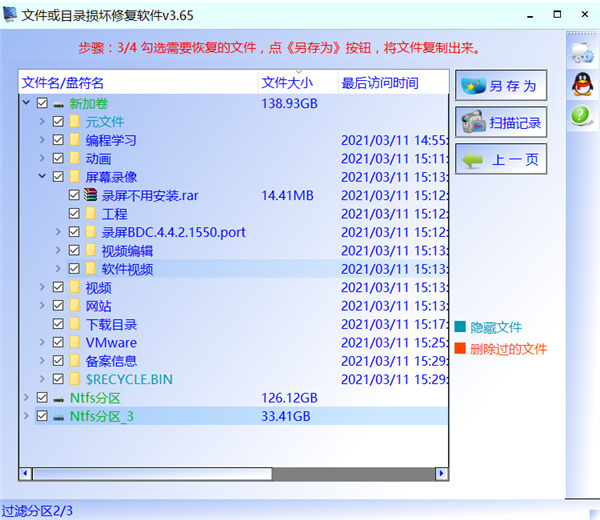Image resolution: width=600 pixels, height=520 pixels.
Task: Collapse the 新加卷 volume tree
Action: click(x=26, y=103)
